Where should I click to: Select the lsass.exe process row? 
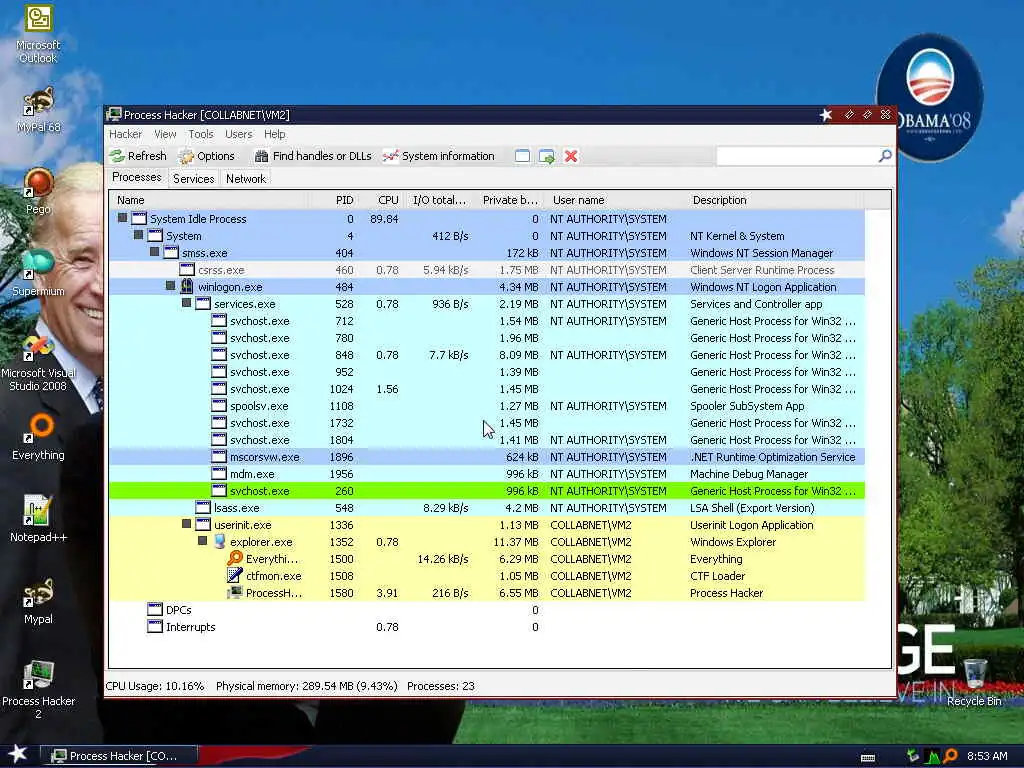487,507
